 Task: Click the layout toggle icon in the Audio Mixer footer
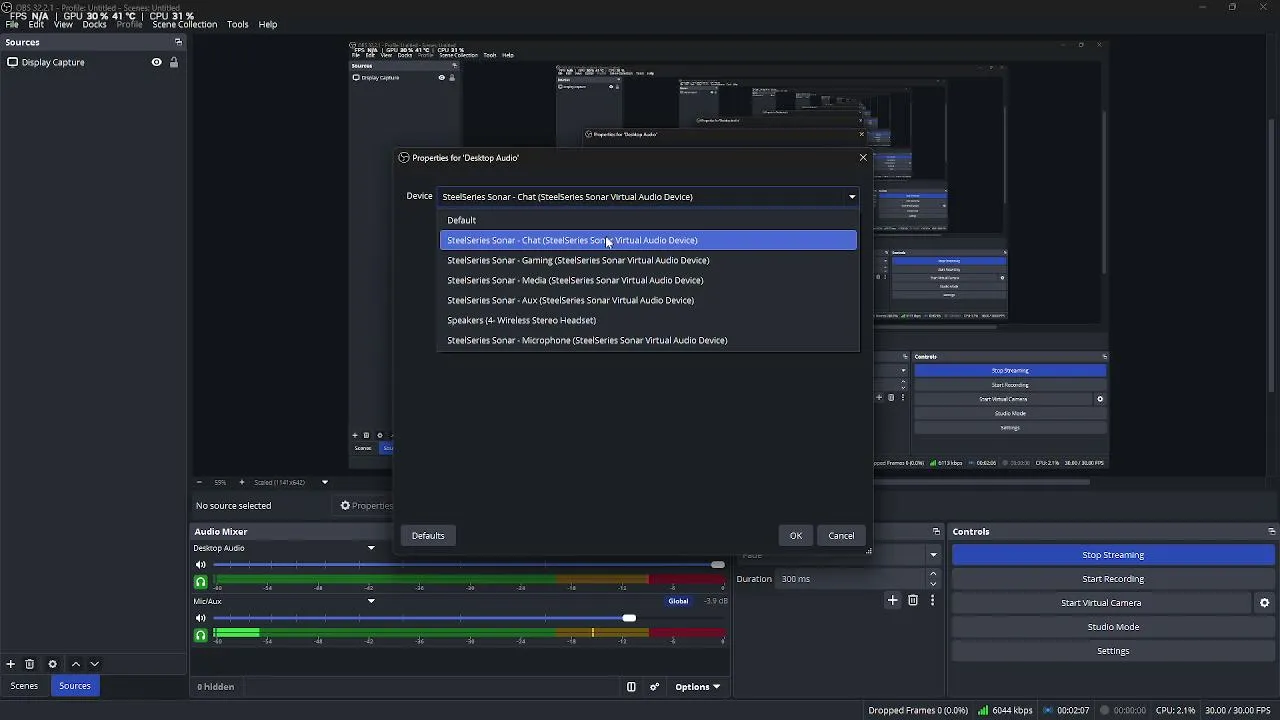click(x=631, y=687)
